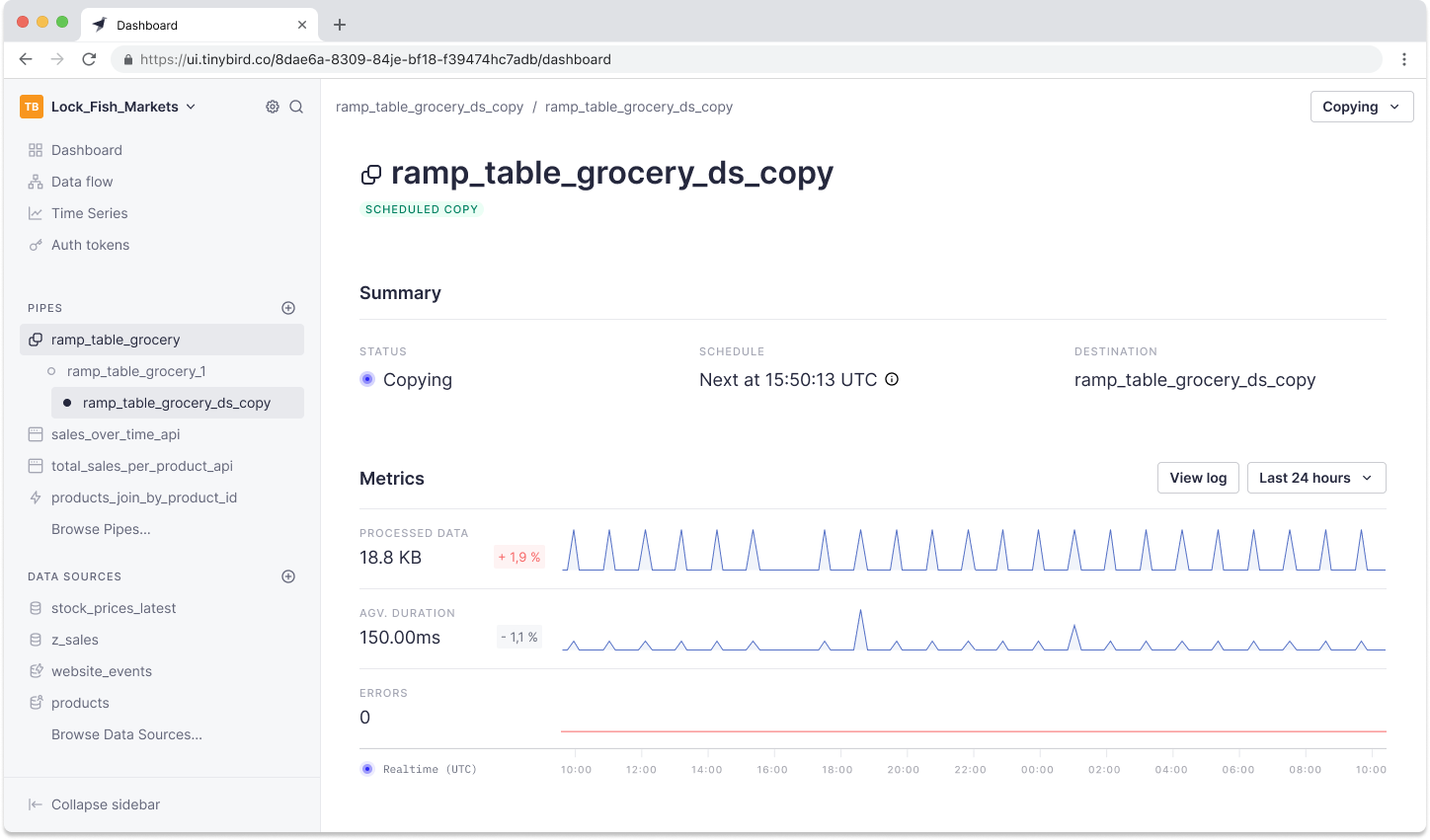Open the stock_prices_latest data source
The height and width of the screenshot is (840, 1430).
click(x=114, y=608)
